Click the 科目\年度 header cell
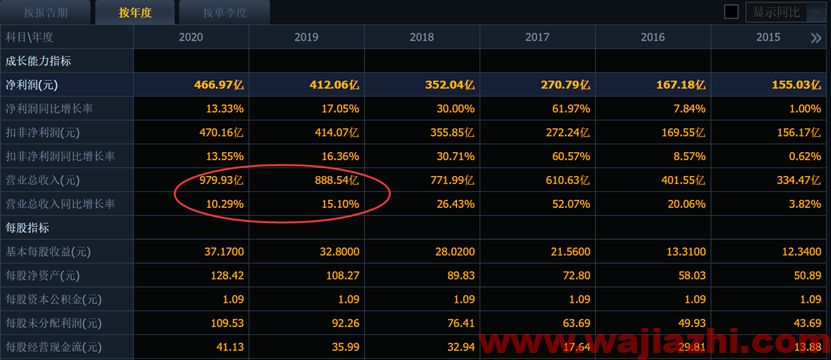The height and width of the screenshot is (360, 831). tap(67, 37)
